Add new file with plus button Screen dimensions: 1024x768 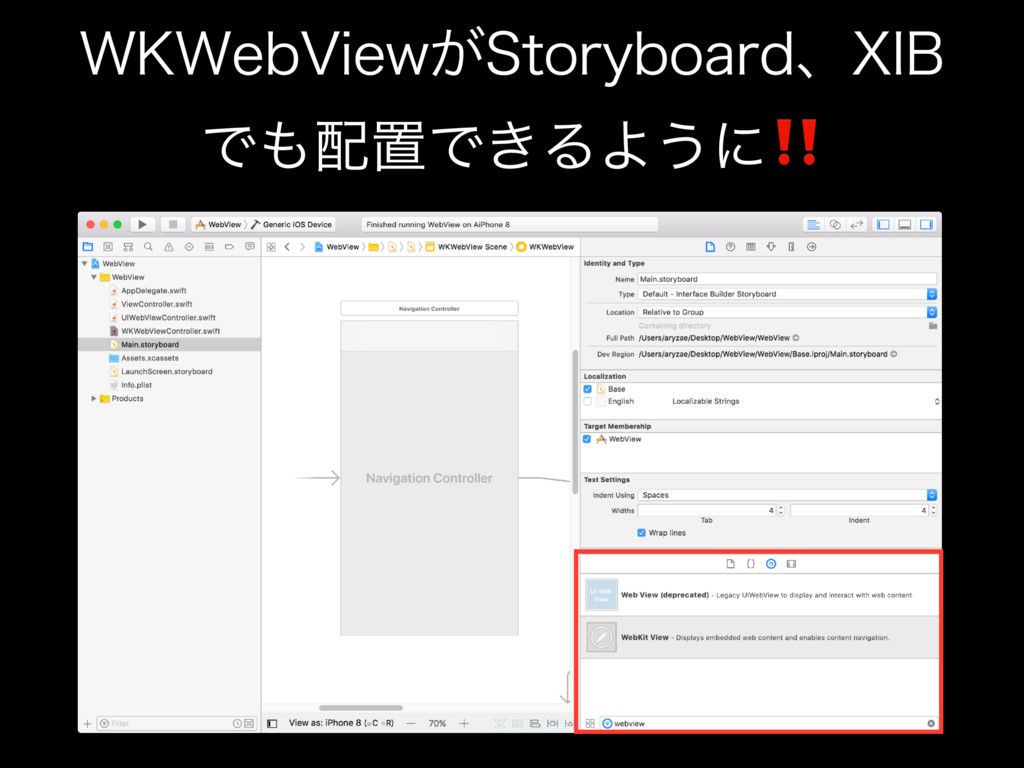pyautogui.click(x=88, y=724)
